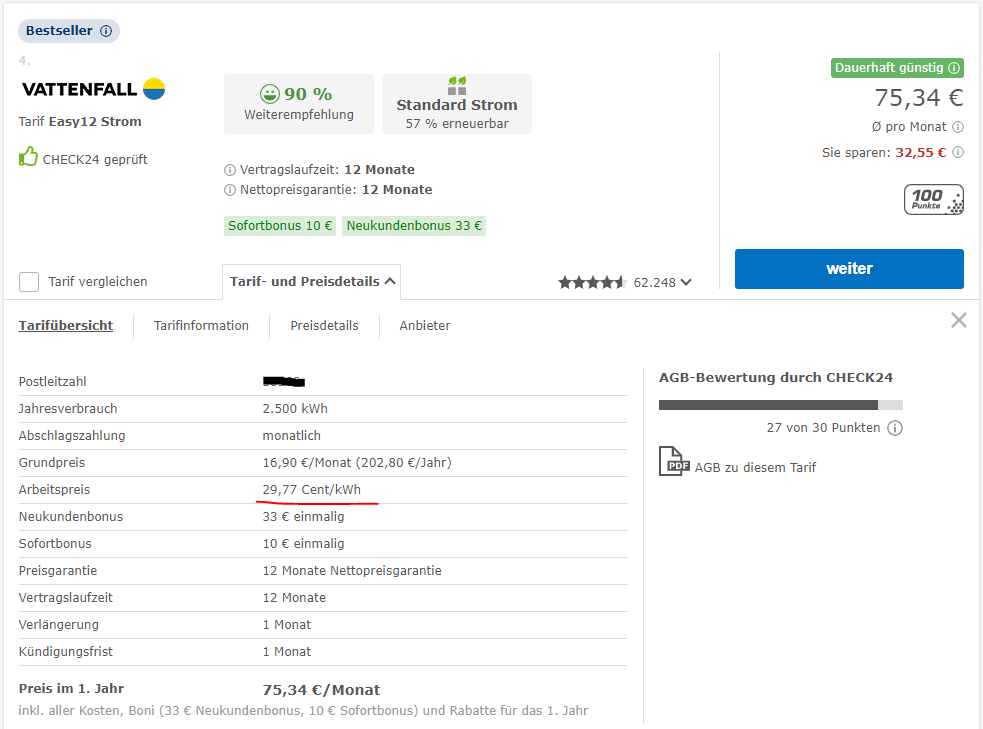Click the 75,34 € price at top right
This screenshot has height=729, width=983.
click(918, 98)
